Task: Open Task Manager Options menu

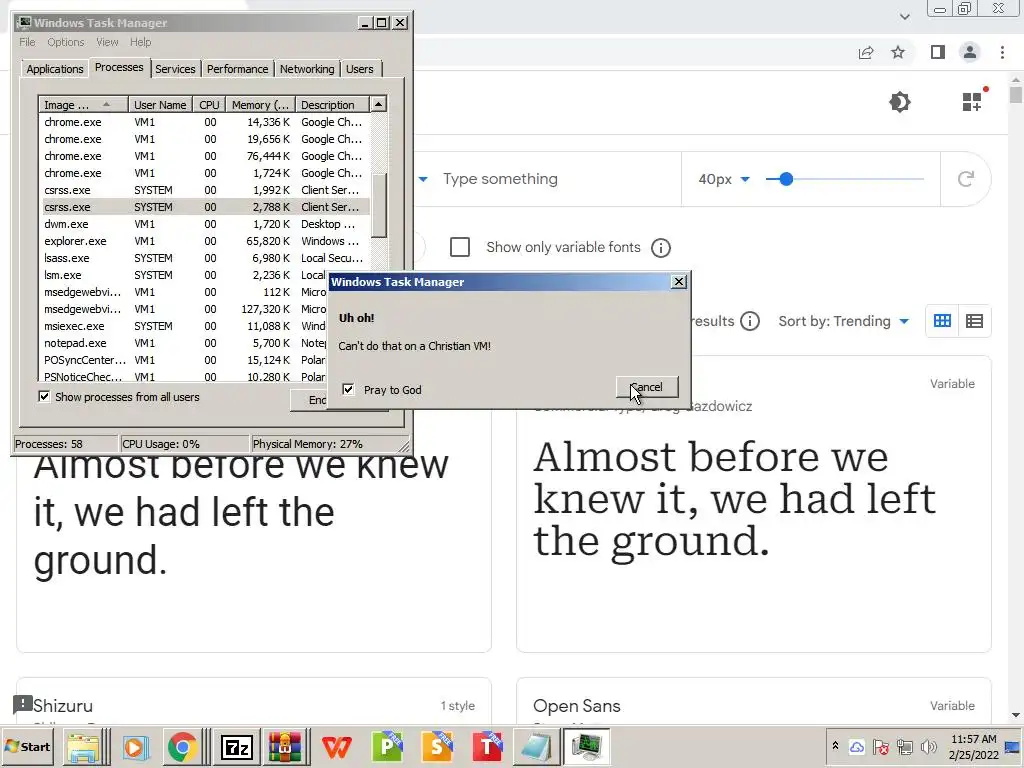Action: coord(65,42)
